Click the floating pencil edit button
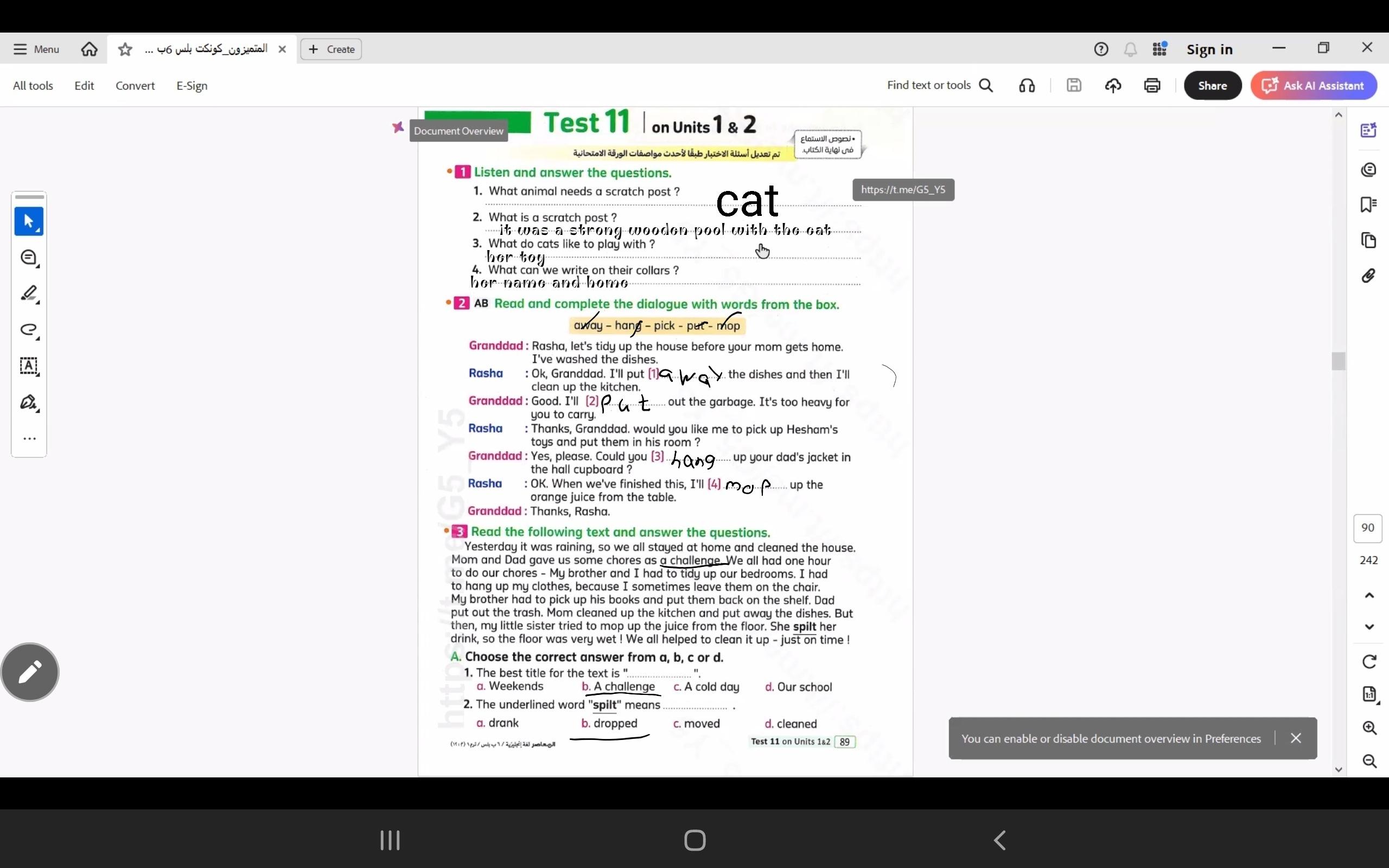Screen dimensions: 1389x868 30,672
